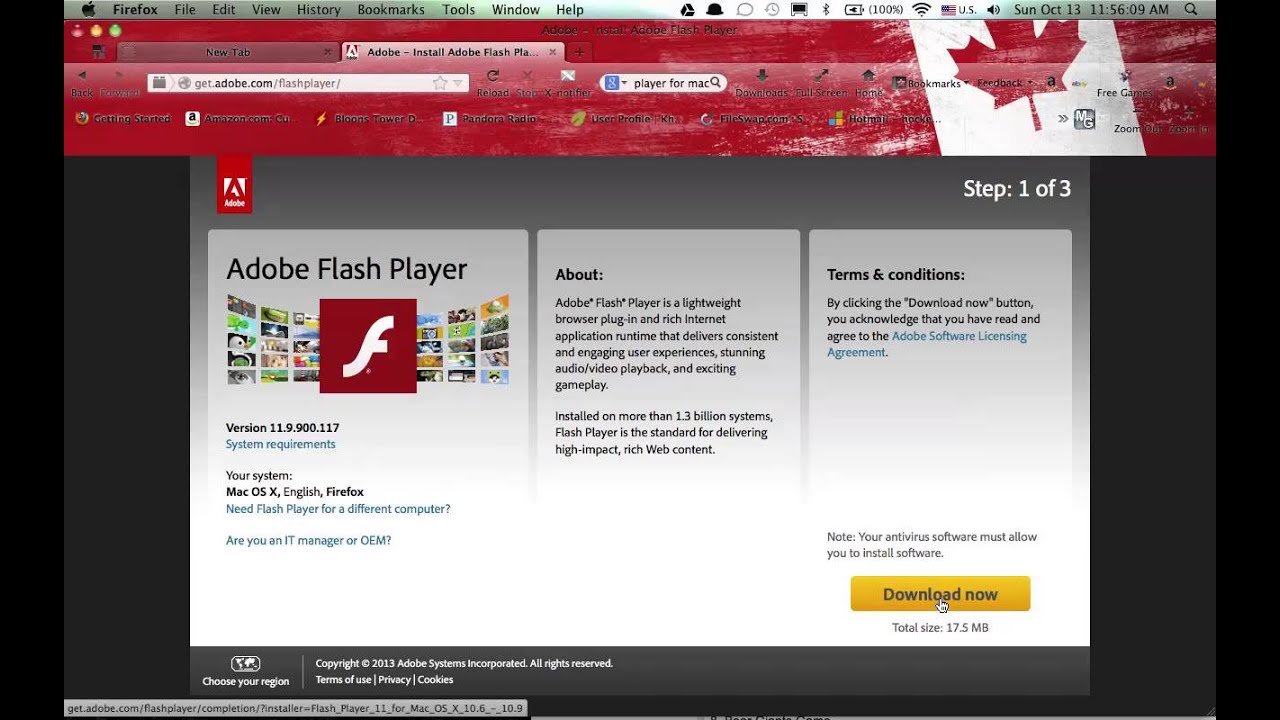Viewport: 1280px width, 720px height.
Task: Show more bookmarks with the chevron
Action: 1063,118
